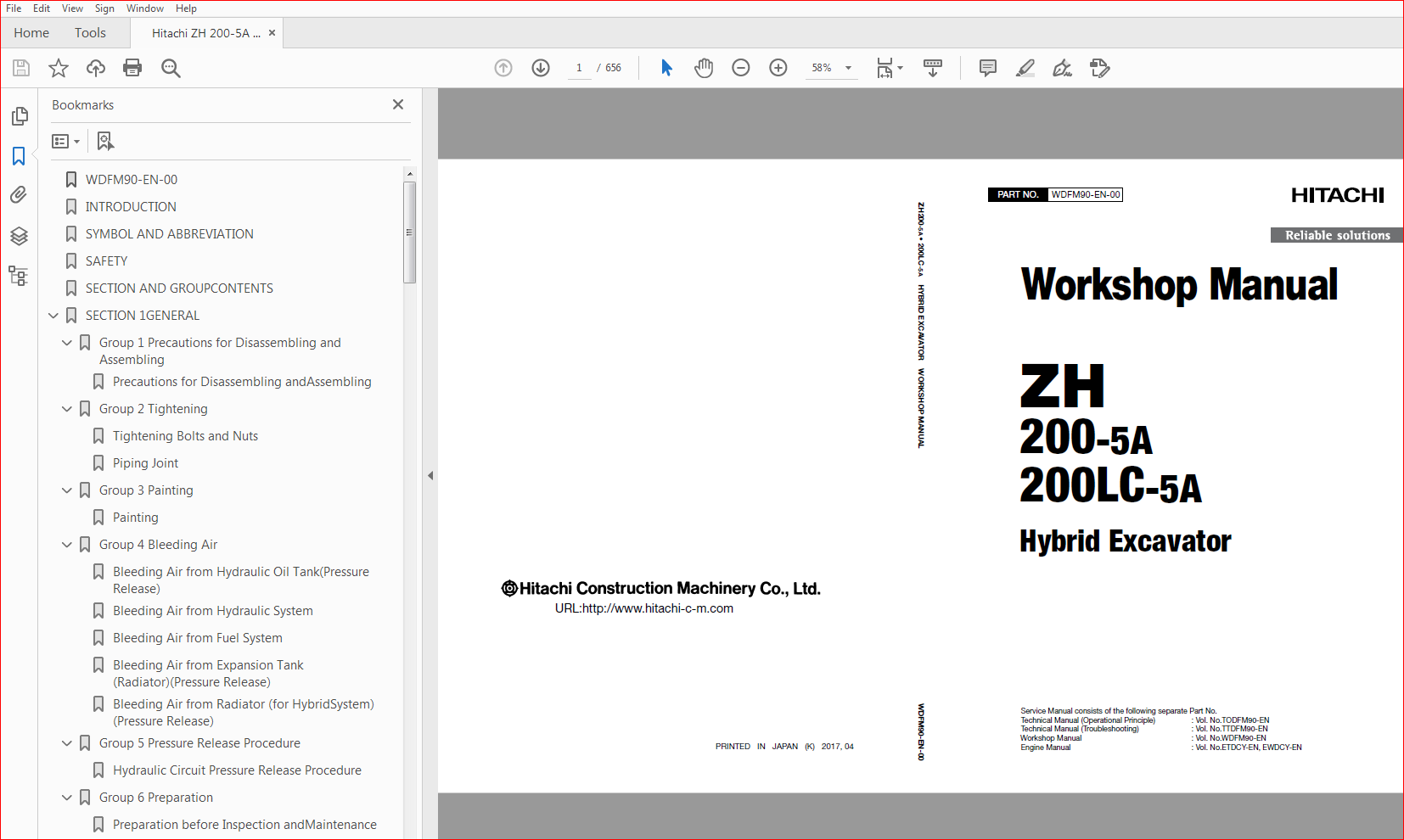The width and height of the screenshot is (1404, 840).
Task: Open Preparation before Inspection andMaintenance bookmark
Action: (244, 825)
